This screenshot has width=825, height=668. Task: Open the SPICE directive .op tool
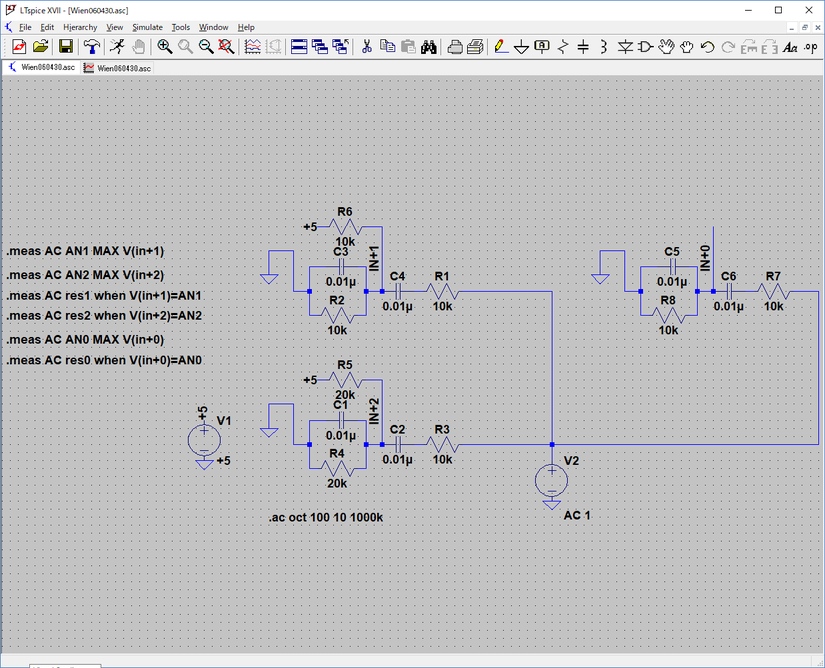[810, 47]
